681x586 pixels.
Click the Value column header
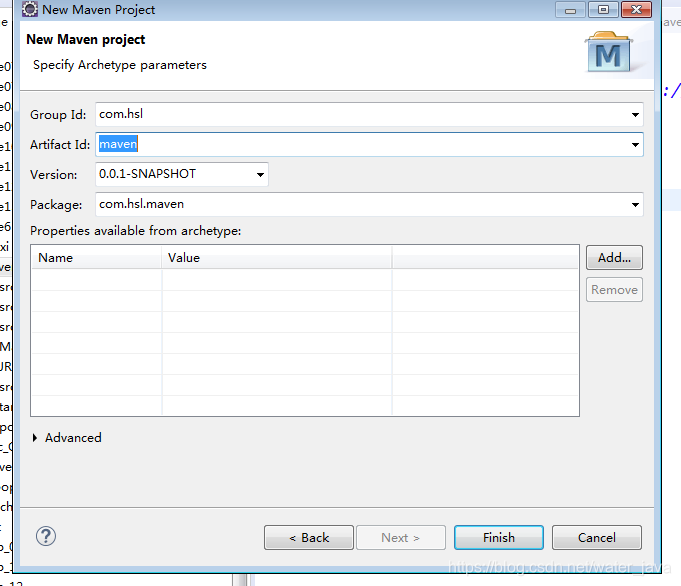(277, 258)
